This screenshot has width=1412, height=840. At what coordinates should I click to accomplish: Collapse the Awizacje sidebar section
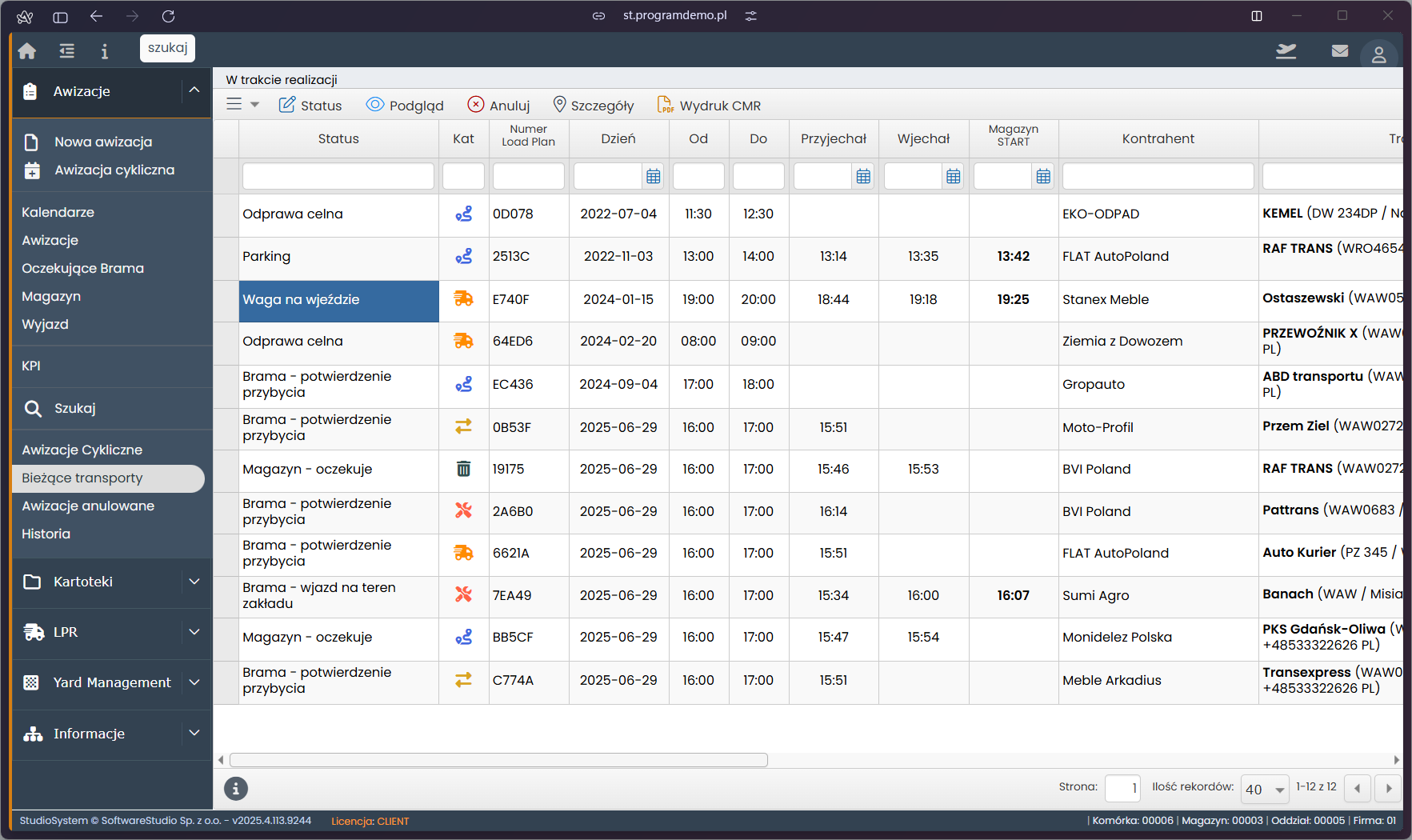[194, 91]
